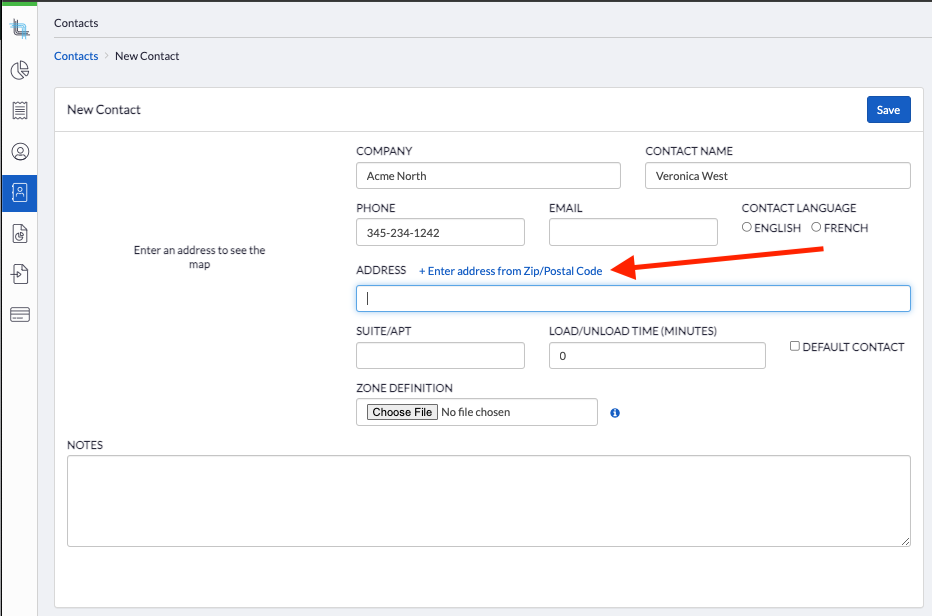
Task: Click the New Contact panel heading
Action: point(103,109)
